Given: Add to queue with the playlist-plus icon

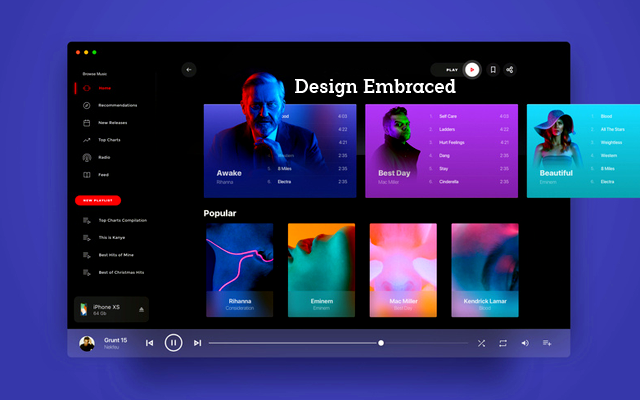Looking at the screenshot, I should (x=547, y=343).
